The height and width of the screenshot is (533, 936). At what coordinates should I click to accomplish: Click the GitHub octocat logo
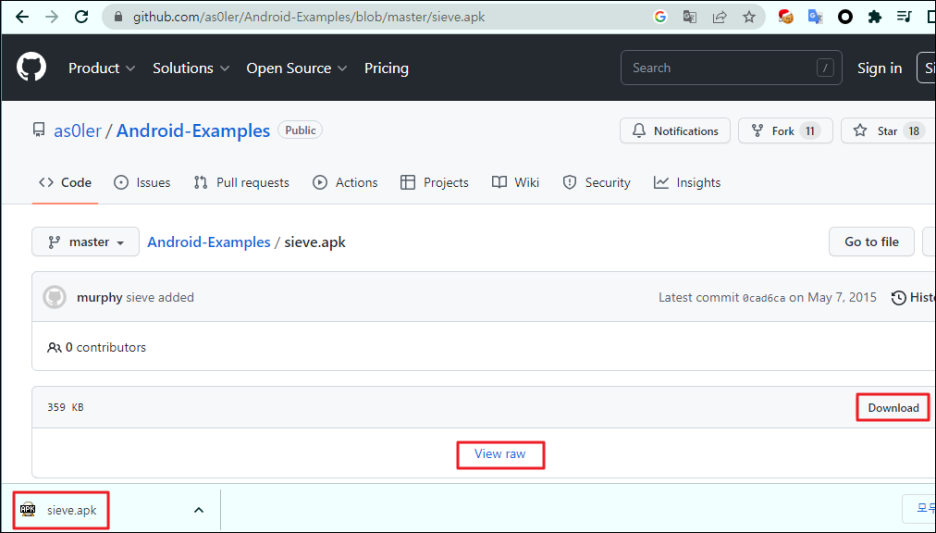[31, 67]
